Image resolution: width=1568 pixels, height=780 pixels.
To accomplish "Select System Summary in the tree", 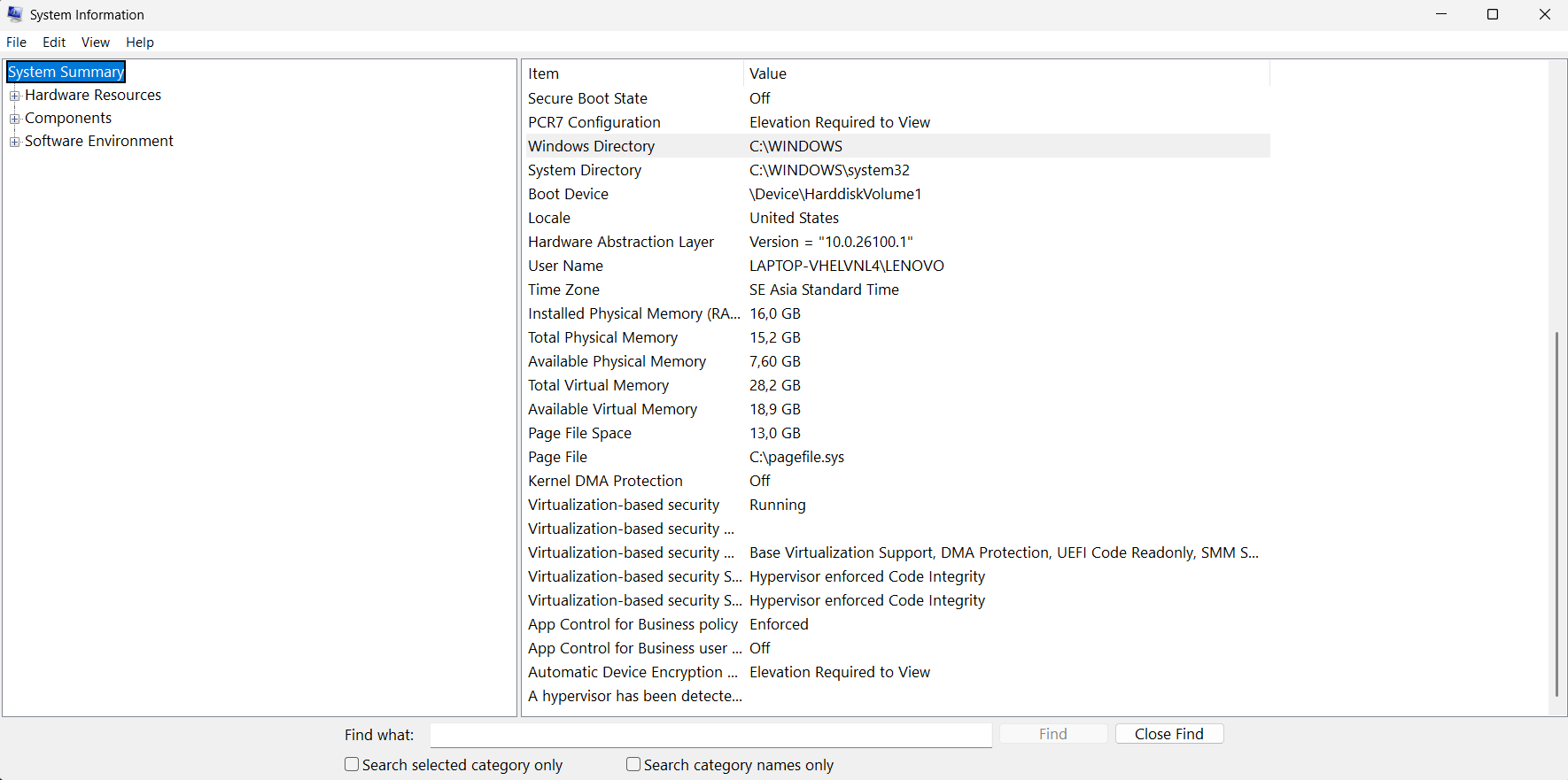I will point(66,72).
